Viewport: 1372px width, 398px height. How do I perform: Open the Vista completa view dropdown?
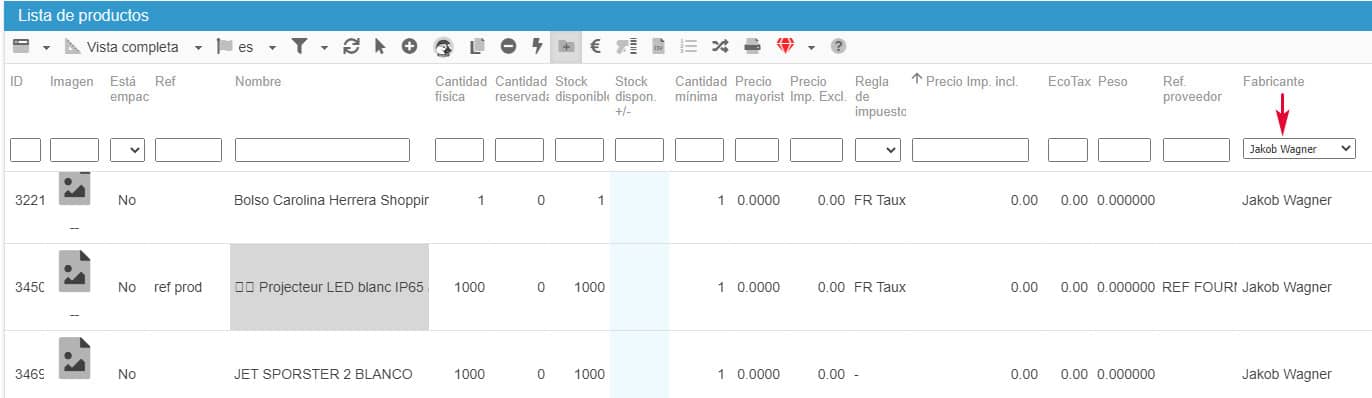[x=198, y=47]
